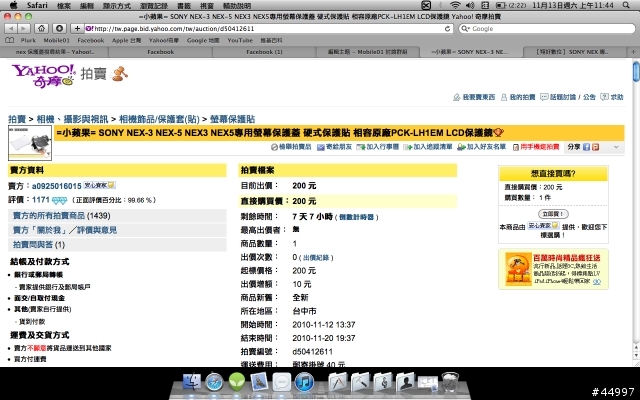Switch to the nex 保護蓋搜尋結果 tab

[x=55, y=52]
